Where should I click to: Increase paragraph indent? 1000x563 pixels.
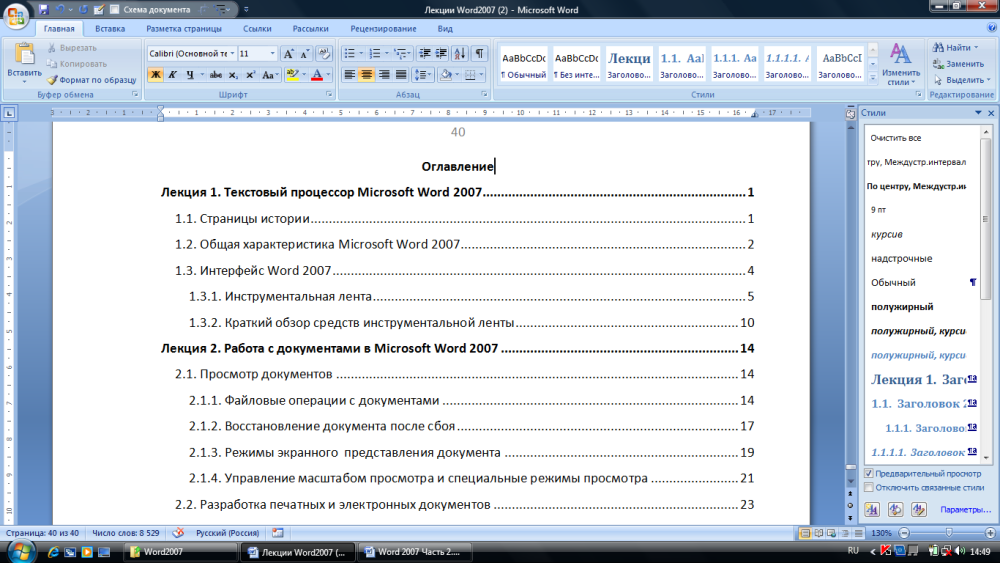pos(441,54)
